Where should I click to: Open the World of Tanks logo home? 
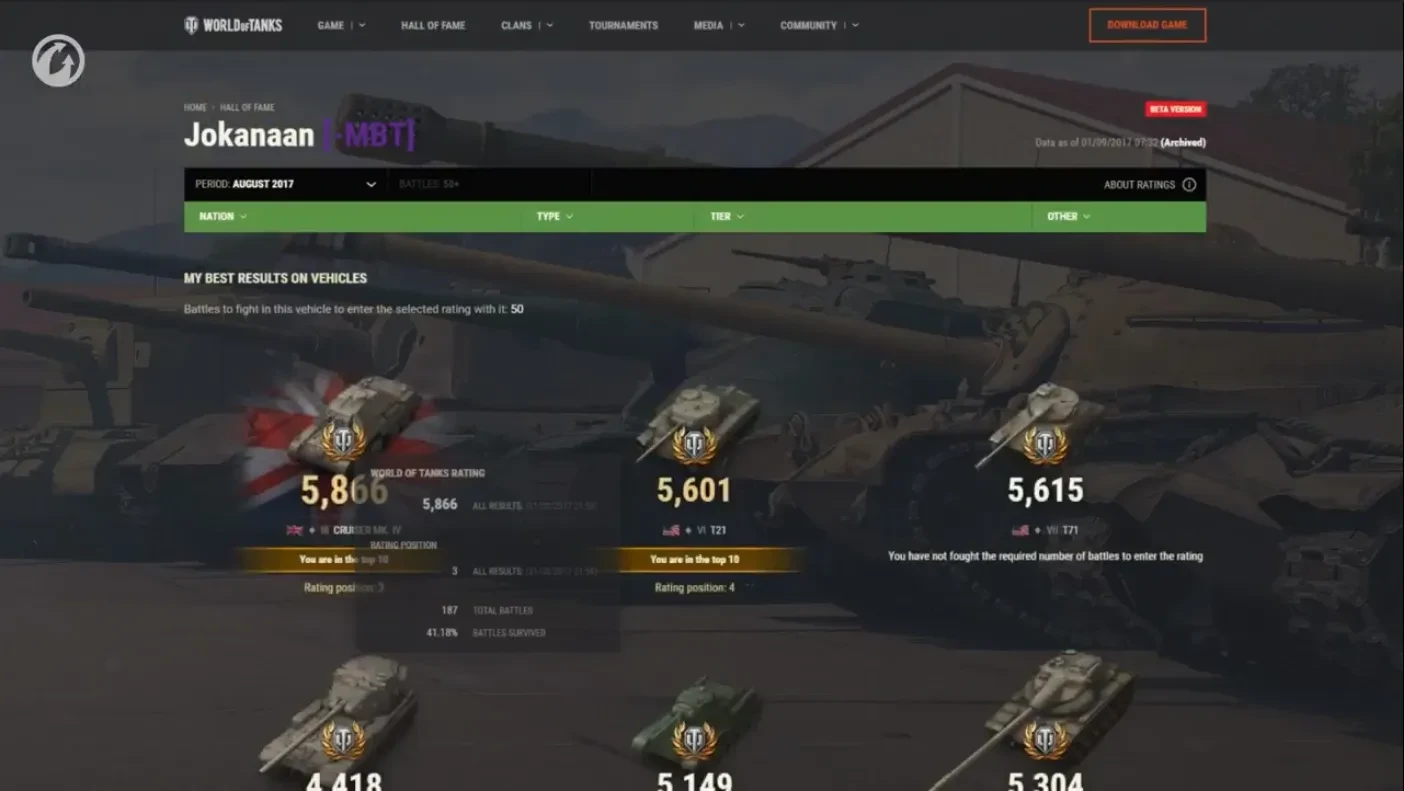233,25
